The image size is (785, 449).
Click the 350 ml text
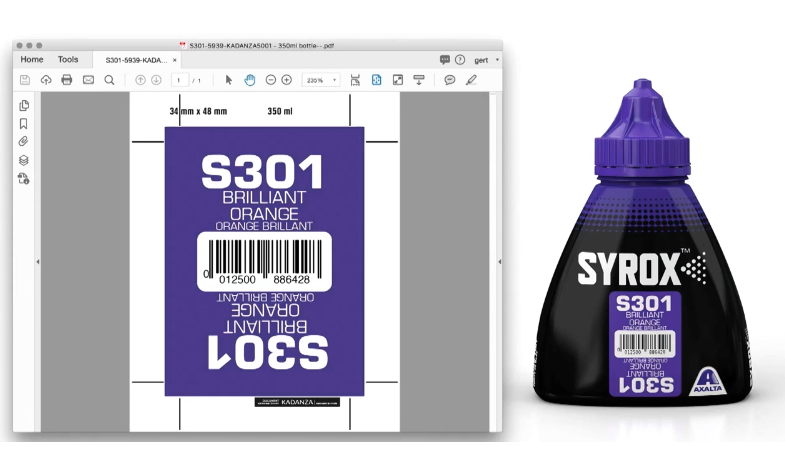point(280,111)
